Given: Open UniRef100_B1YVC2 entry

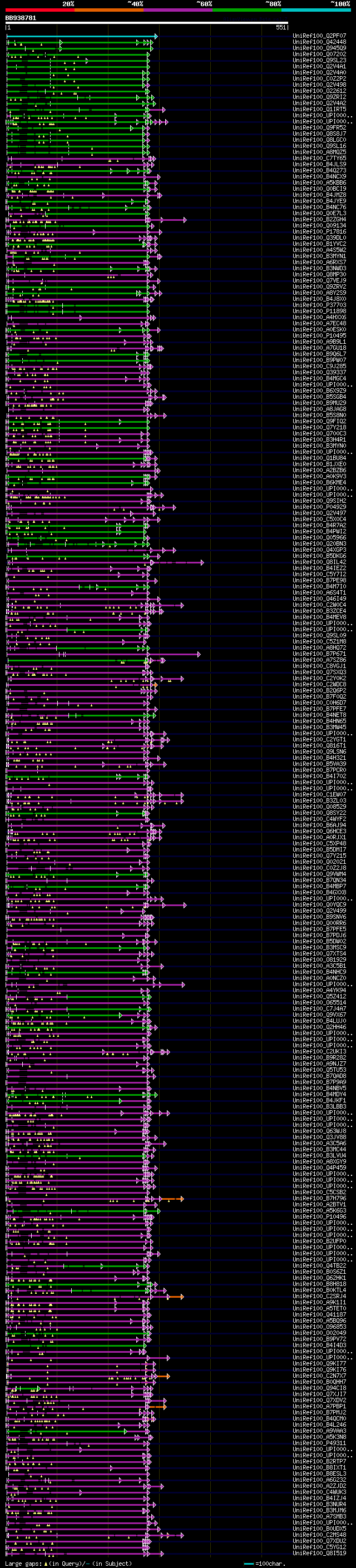Looking at the screenshot, I should click(319, 244).
